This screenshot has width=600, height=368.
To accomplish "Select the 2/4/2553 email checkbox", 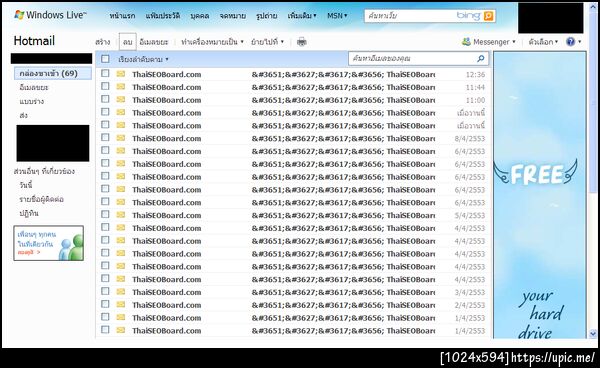I will point(105,304).
